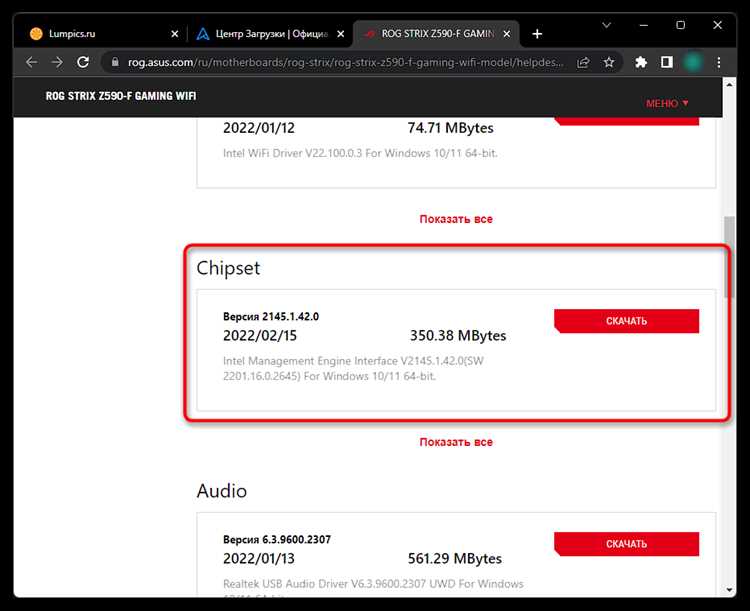Open browser extensions puzzle icon
750x611 pixels.
pos(640,62)
